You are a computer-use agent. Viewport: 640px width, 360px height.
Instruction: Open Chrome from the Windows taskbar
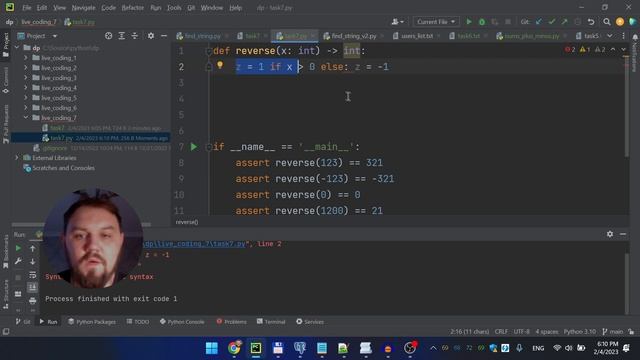(x=234, y=348)
